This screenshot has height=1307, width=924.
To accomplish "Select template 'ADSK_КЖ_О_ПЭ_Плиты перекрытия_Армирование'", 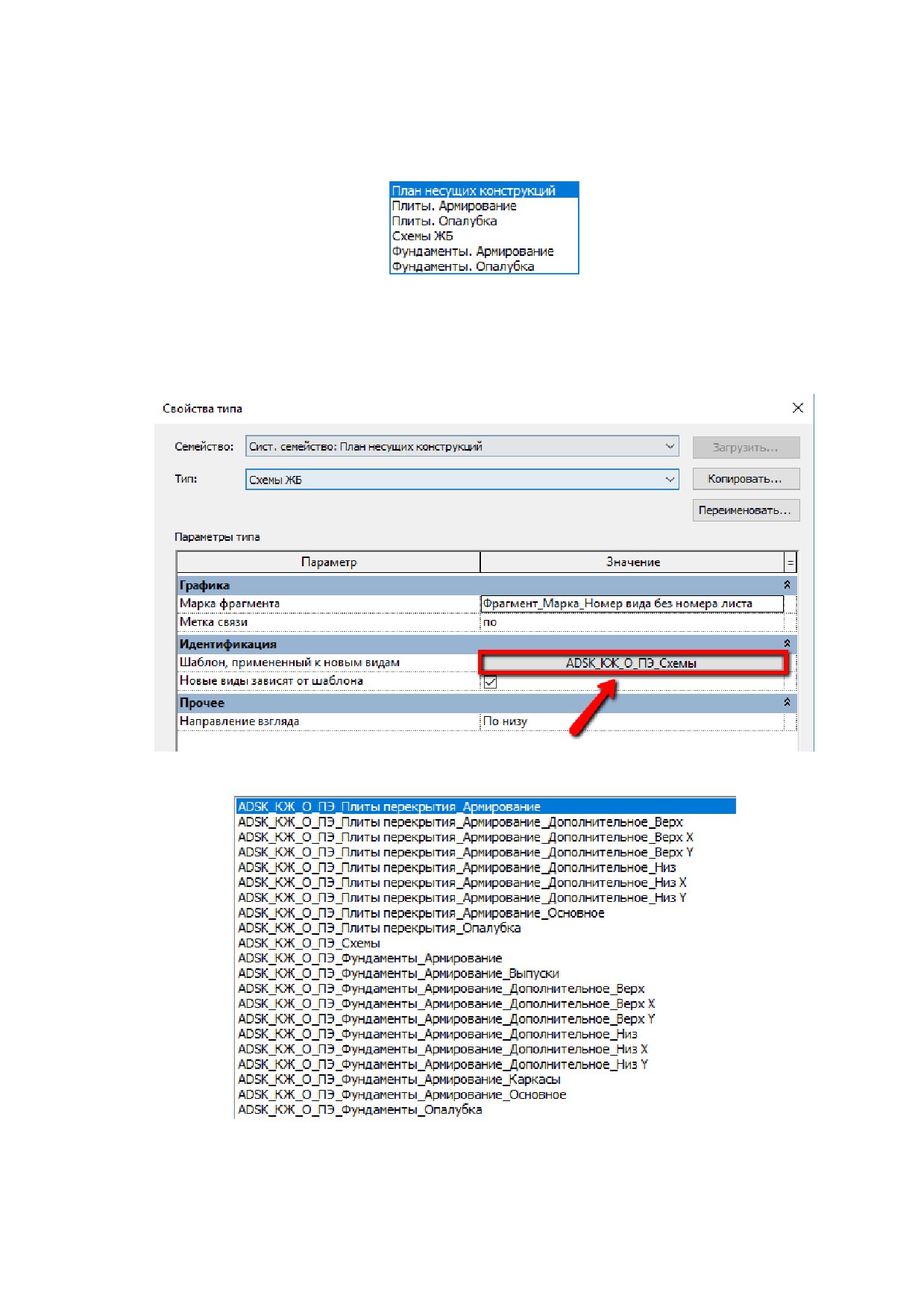I will click(x=485, y=806).
